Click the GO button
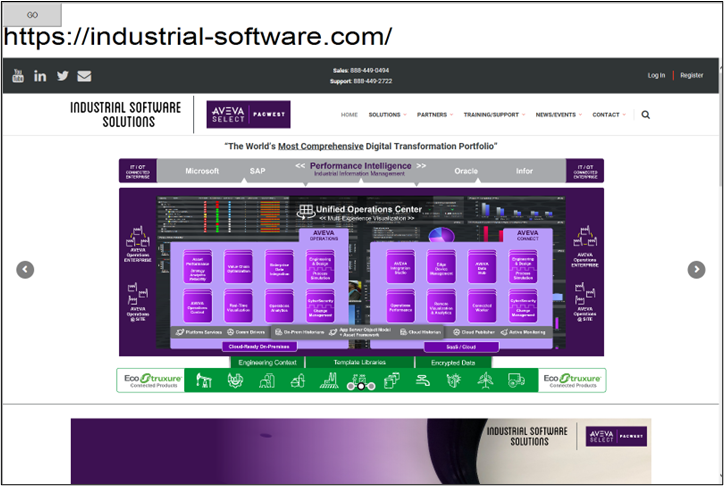The height and width of the screenshot is (486, 724). pyautogui.click(x=32, y=15)
